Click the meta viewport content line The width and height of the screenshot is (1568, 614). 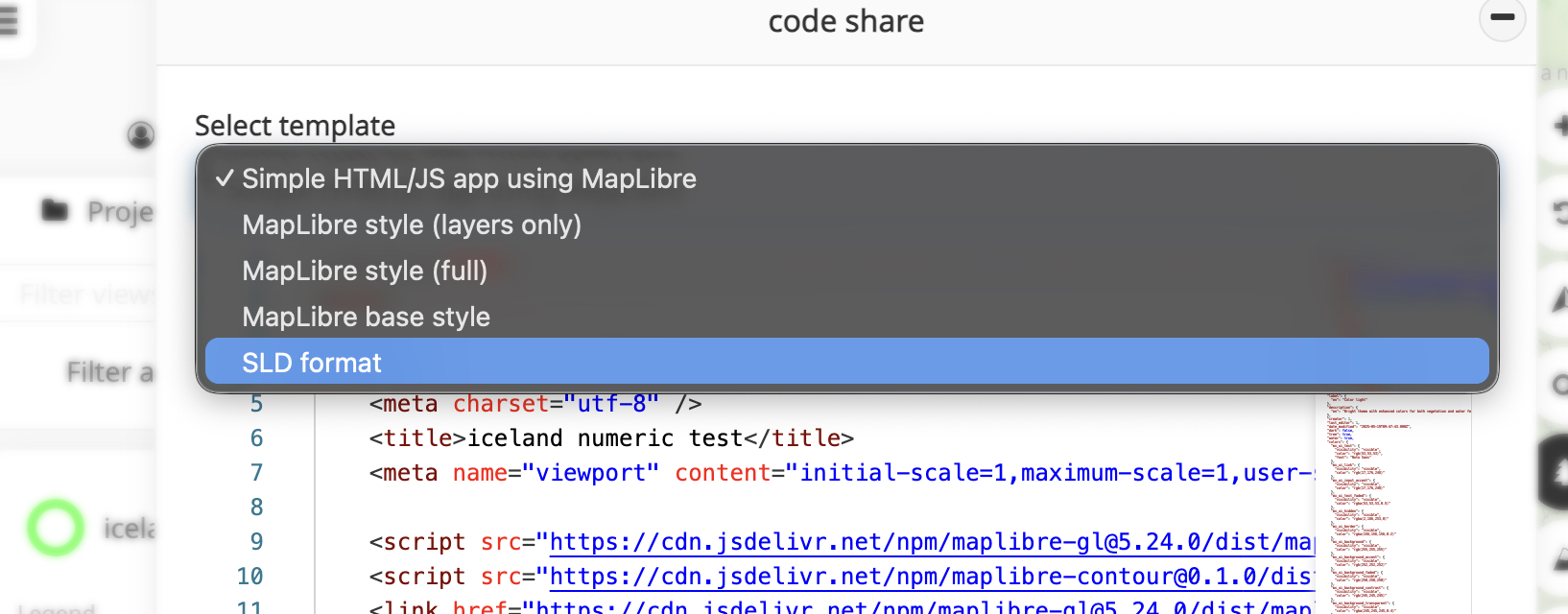point(842,473)
